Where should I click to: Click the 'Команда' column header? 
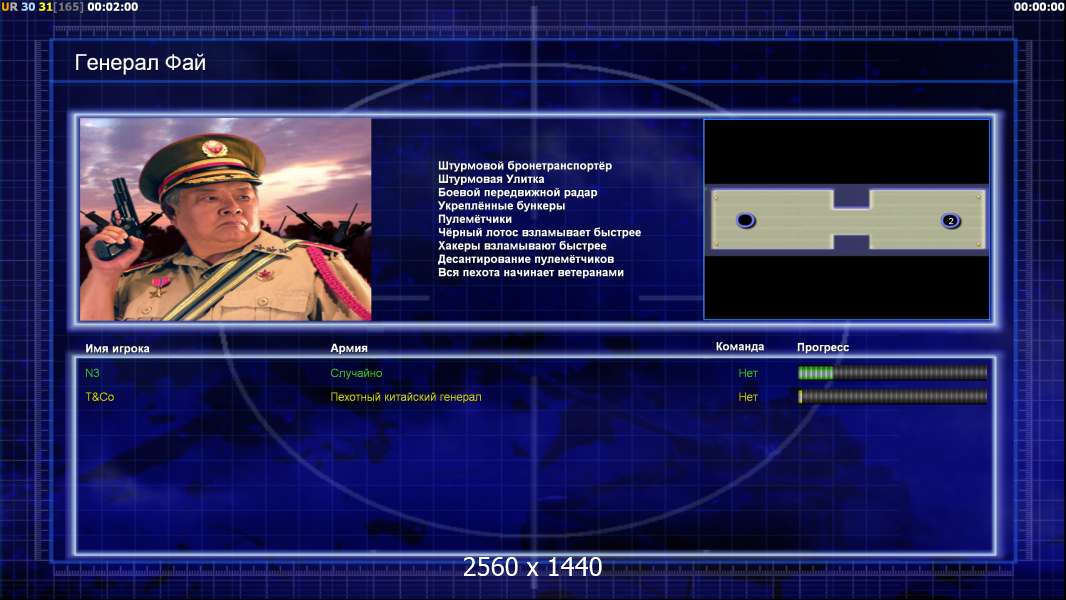coord(740,347)
